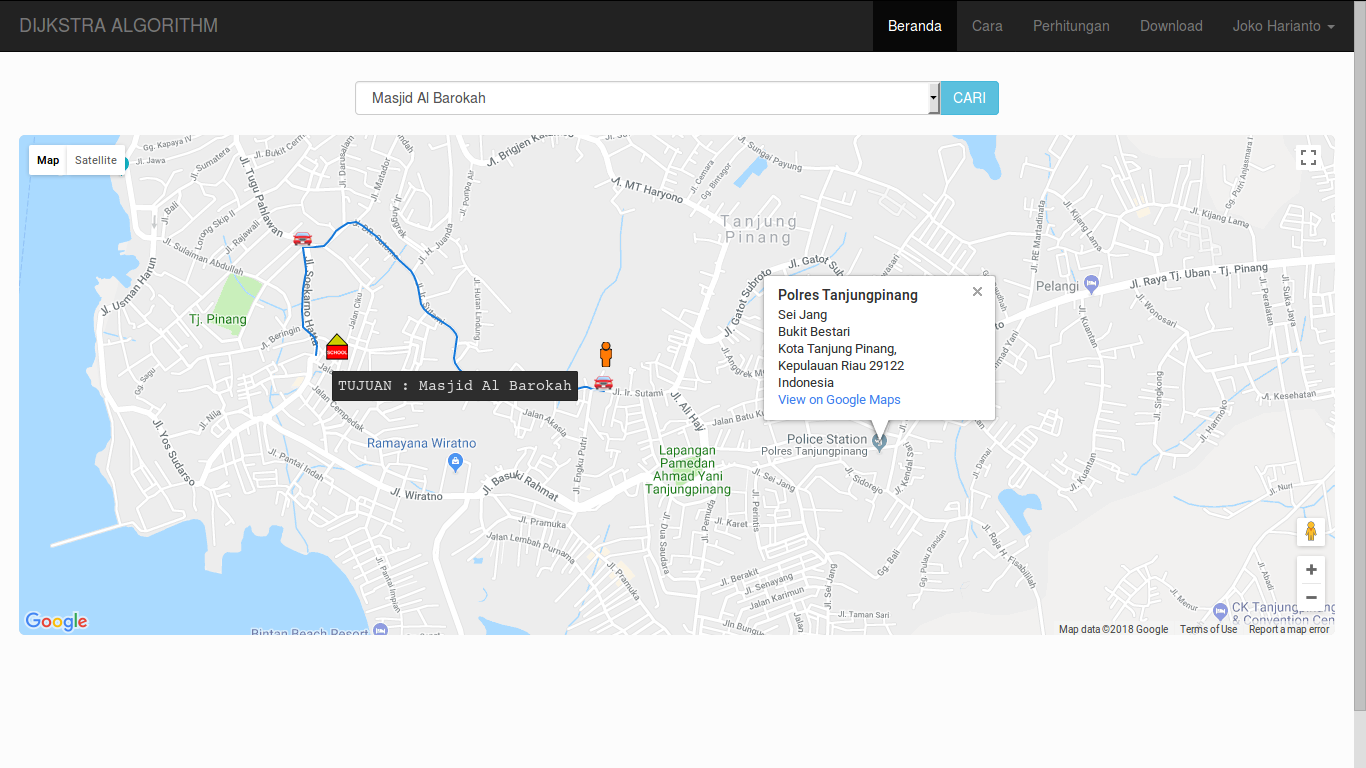This screenshot has height=768, width=1366.
Task: Switch map to Satellite view
Action: point(96,160)
